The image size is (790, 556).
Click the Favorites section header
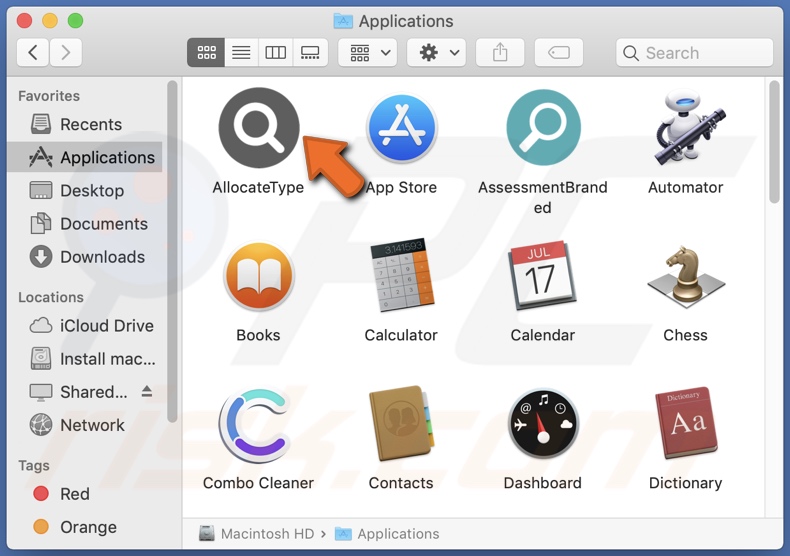49,96
